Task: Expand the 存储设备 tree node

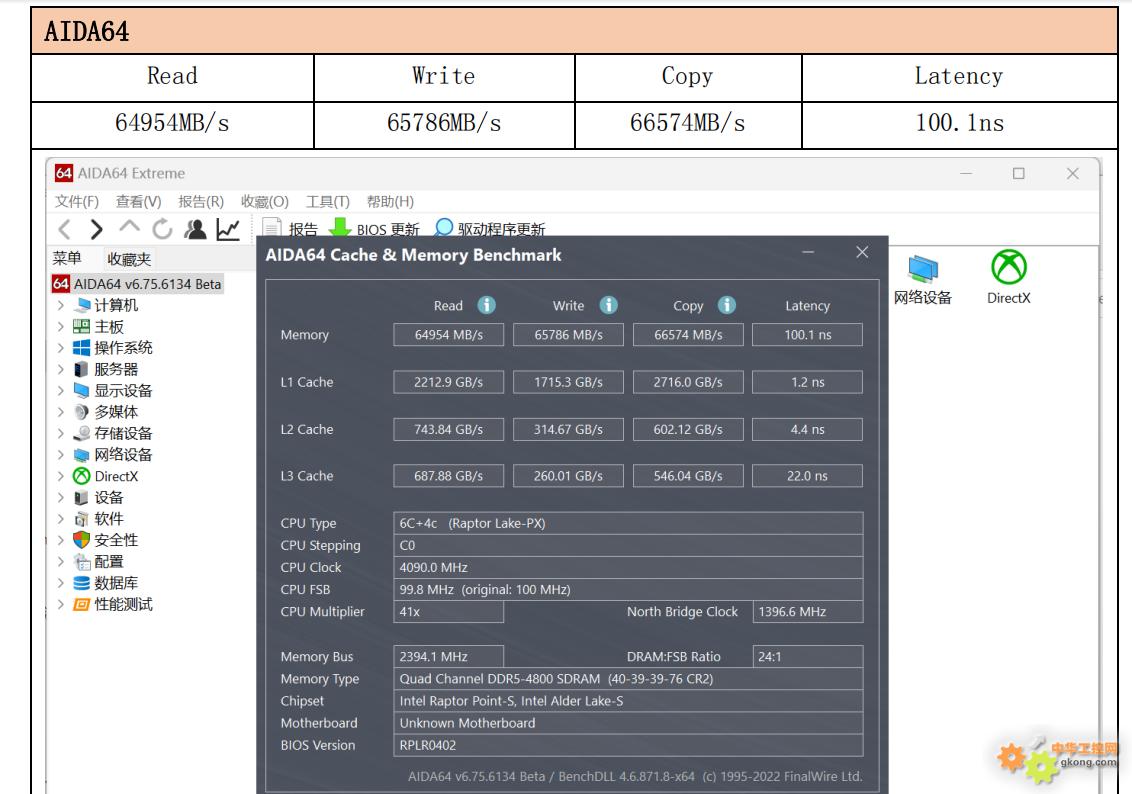Action: click(61, 433)
